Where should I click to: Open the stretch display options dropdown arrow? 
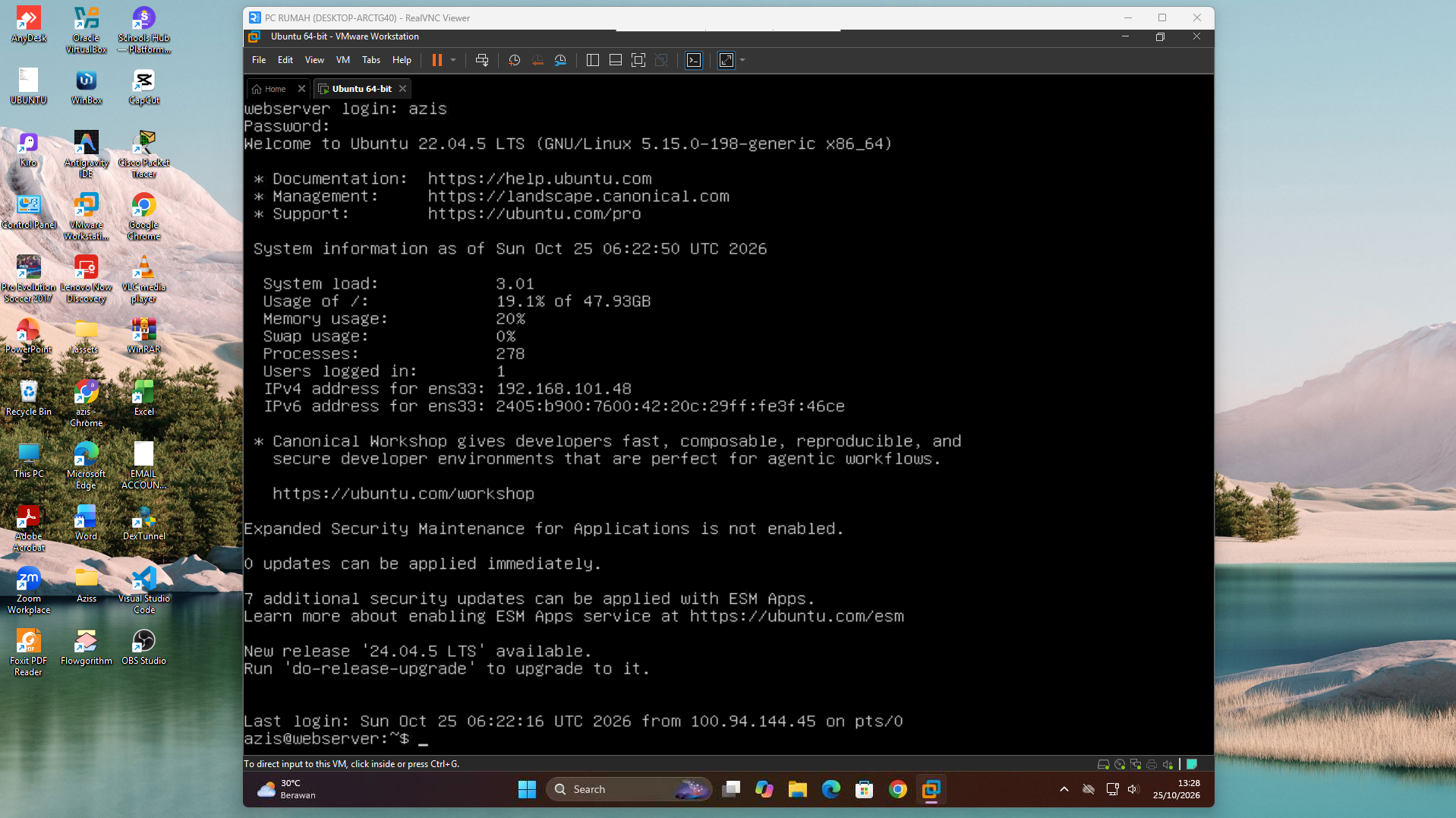click(x=742, y=60)
